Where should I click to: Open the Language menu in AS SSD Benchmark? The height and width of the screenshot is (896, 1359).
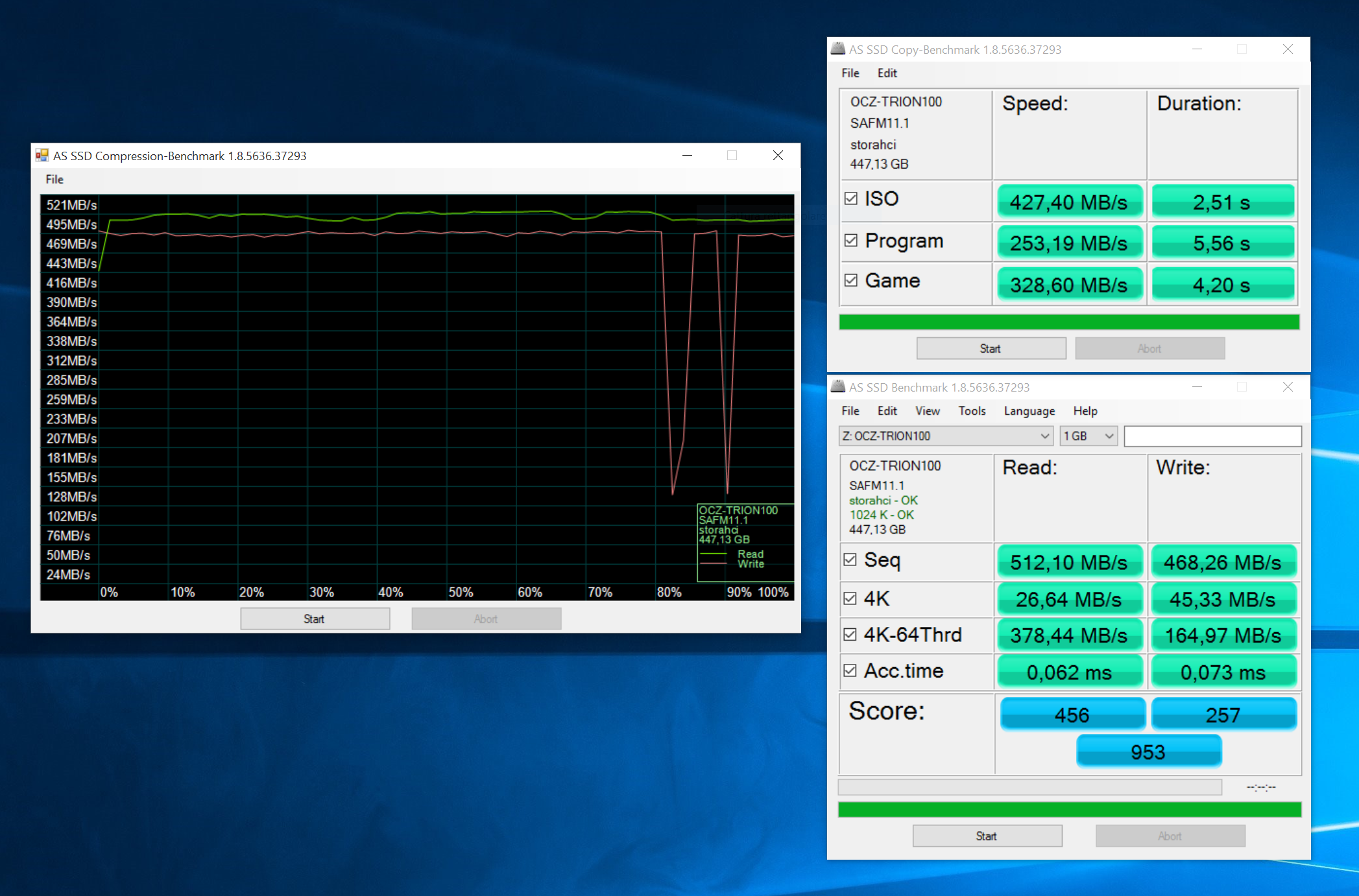(1029, 411)
